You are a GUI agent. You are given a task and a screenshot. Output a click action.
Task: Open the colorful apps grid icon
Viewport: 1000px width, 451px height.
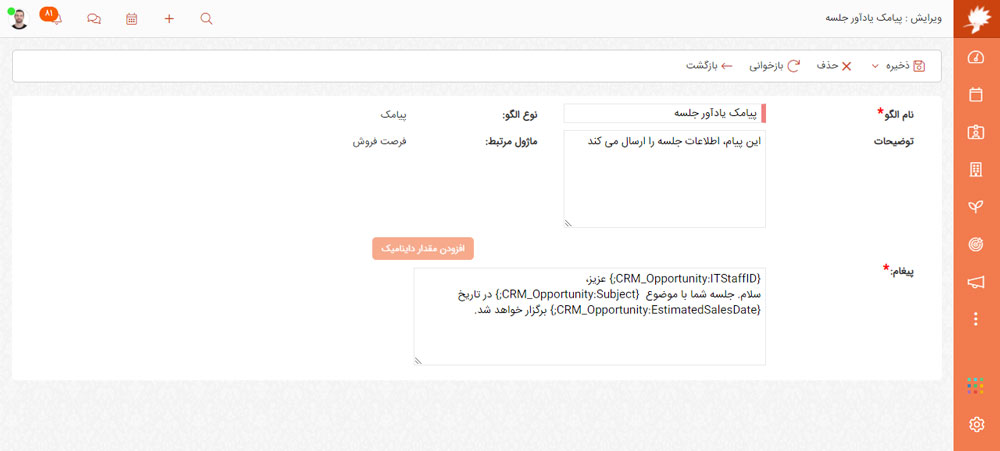pyautogui.click(x=976, y=386)
